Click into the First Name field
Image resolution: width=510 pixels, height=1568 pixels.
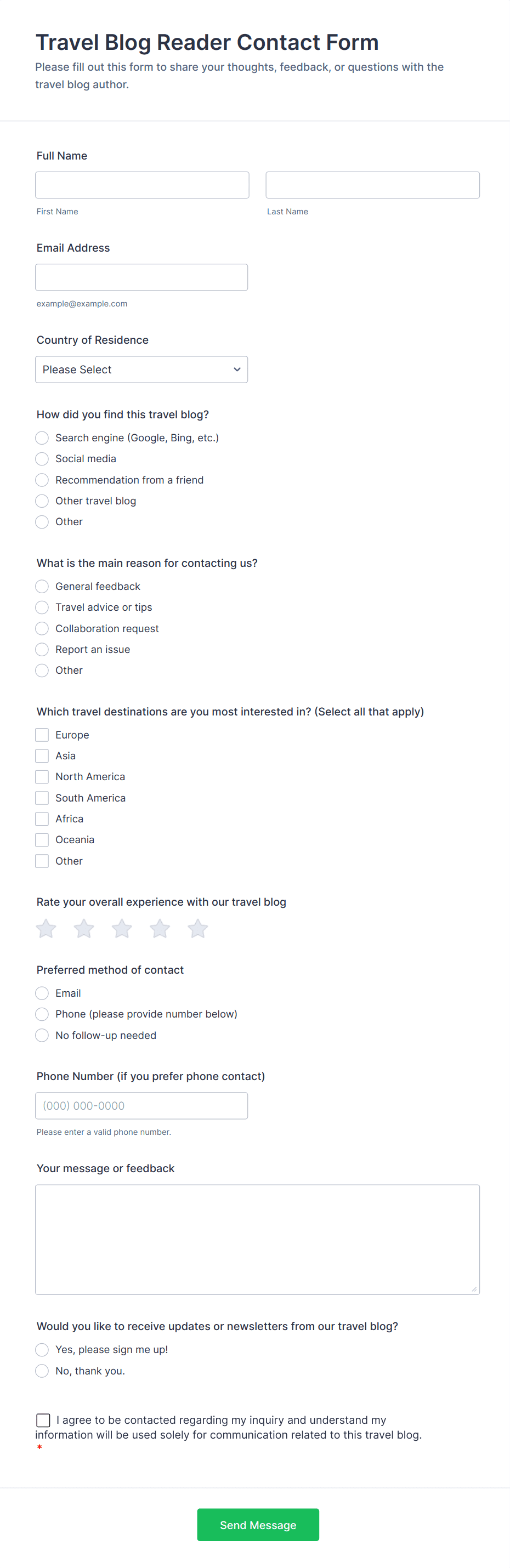[x=142, y=185]
